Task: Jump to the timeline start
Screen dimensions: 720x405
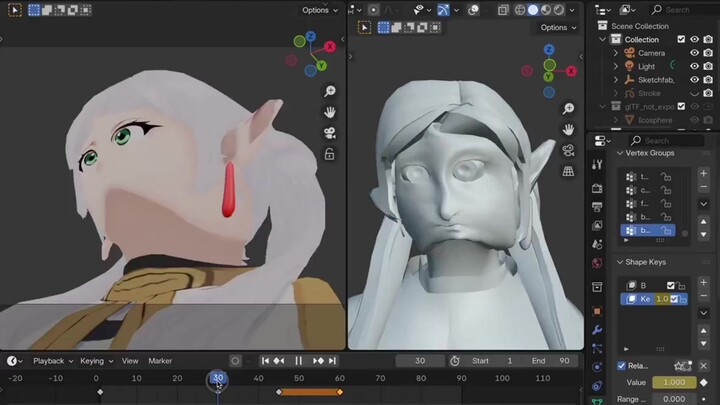Action: [x=265, y=361]
